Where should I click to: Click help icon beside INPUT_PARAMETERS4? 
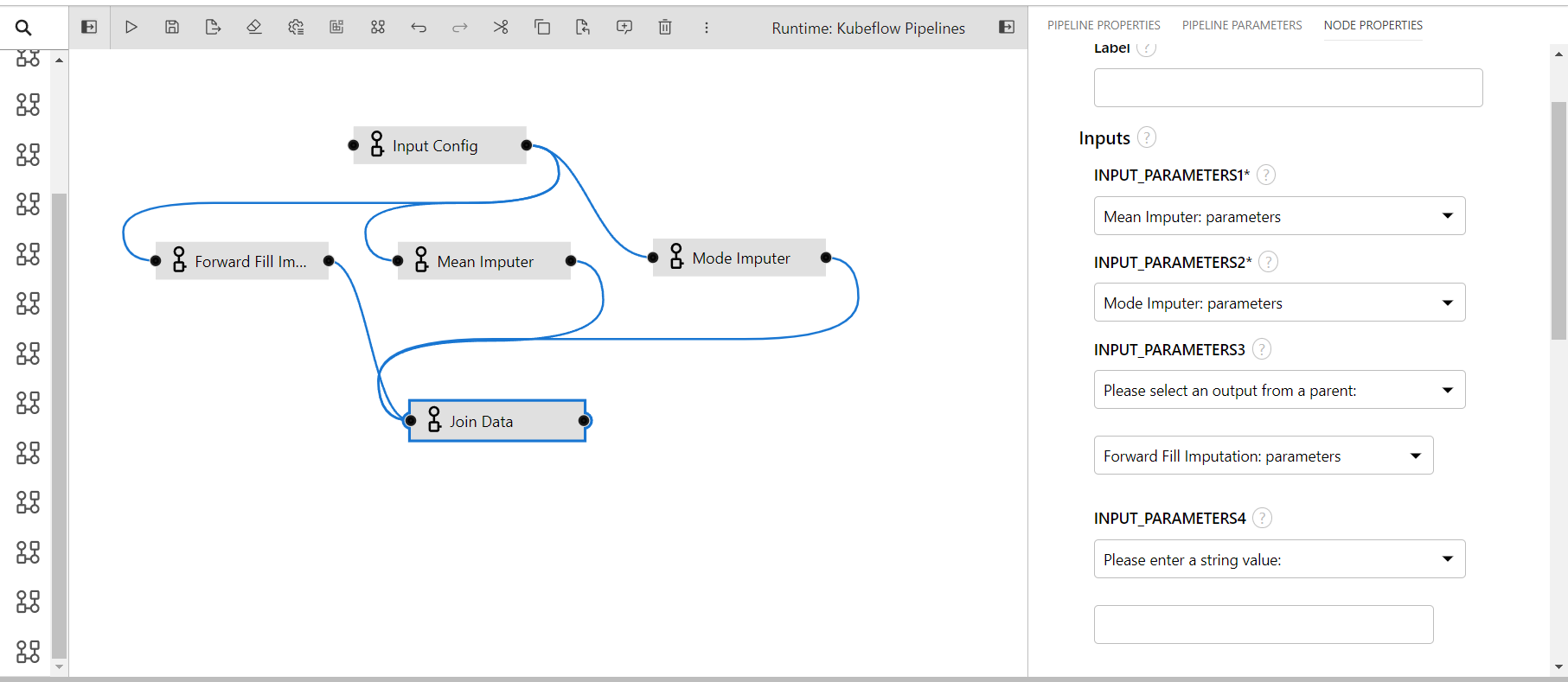1263,518
